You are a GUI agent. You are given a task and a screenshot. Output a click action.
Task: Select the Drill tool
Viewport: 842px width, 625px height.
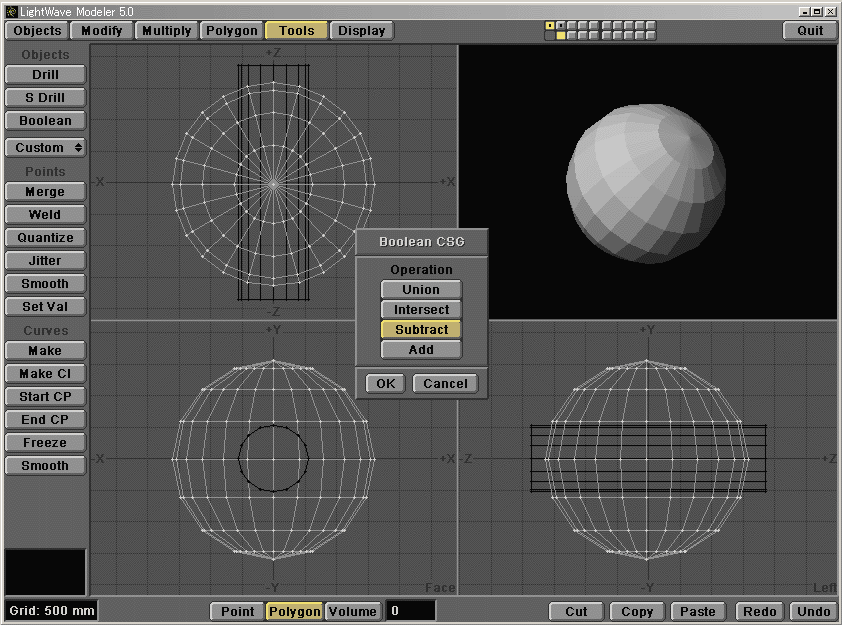click(44, 74)
